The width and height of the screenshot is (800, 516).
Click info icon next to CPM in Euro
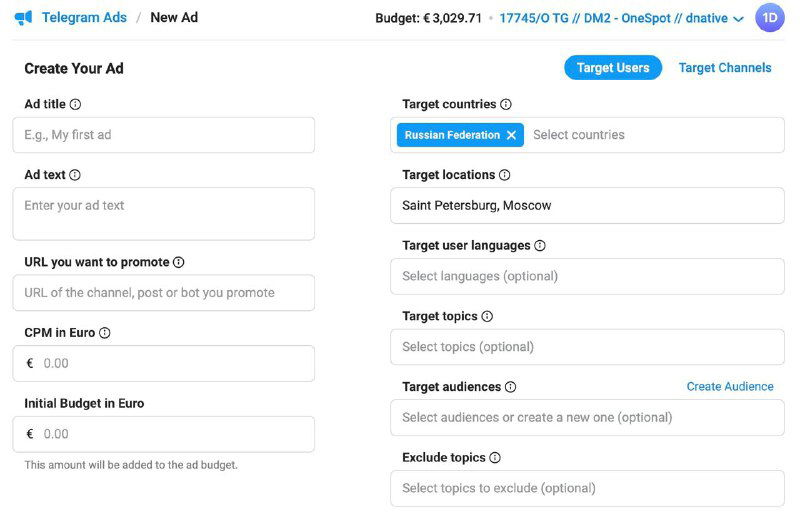[x=105, y=333]
